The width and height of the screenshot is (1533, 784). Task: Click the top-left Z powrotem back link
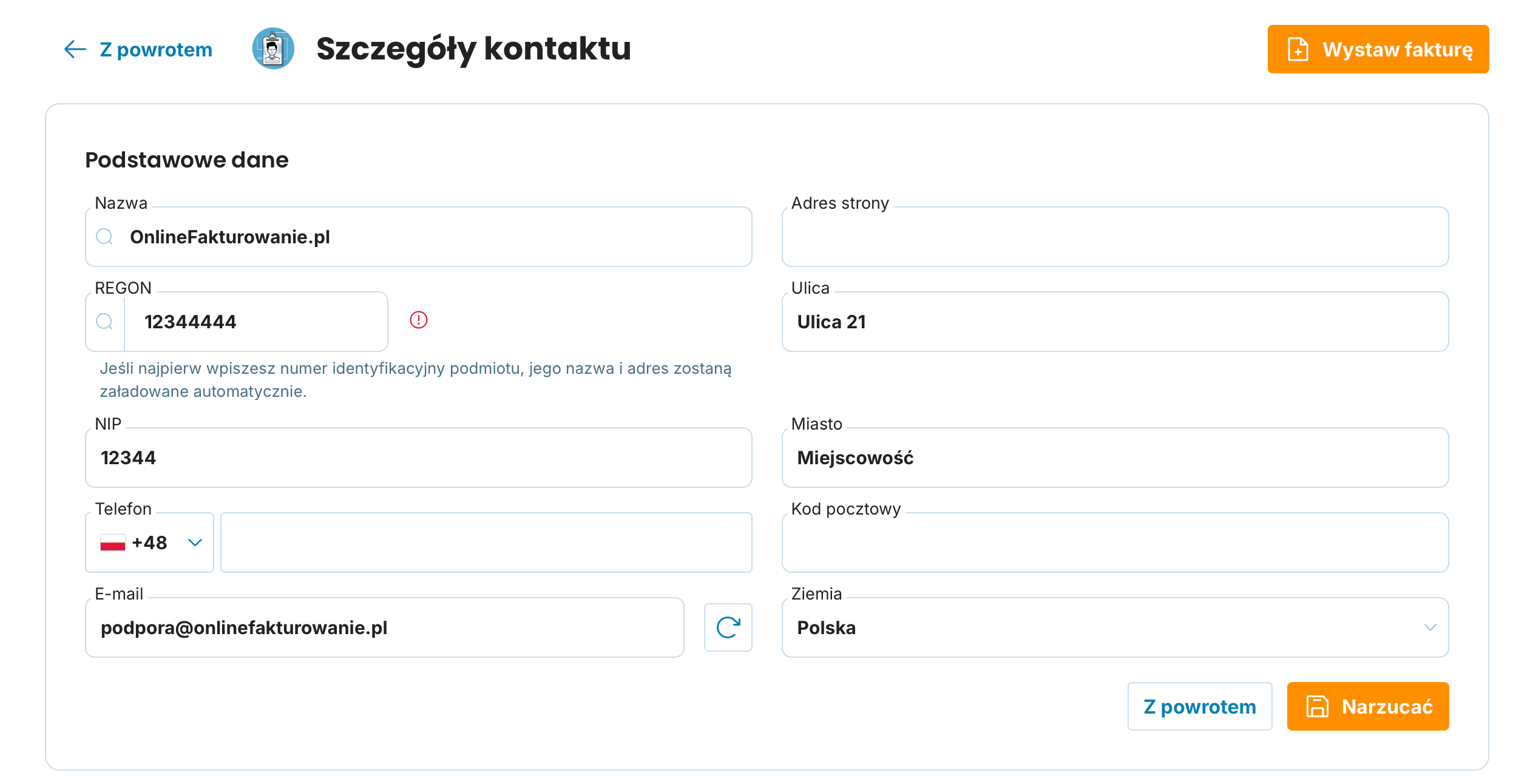[138, 49]
